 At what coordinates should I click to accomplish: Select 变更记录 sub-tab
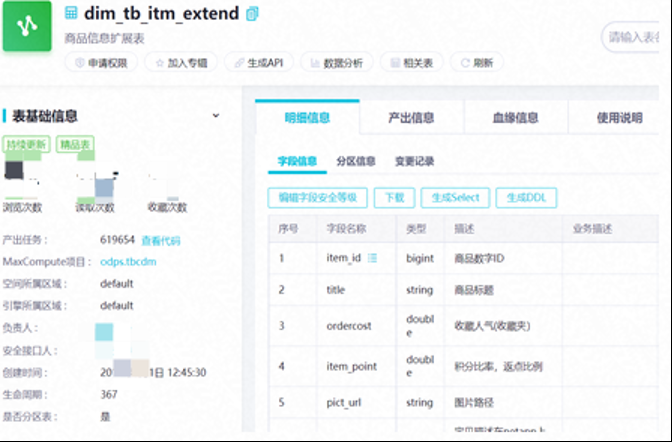click(x=414, y=161)
